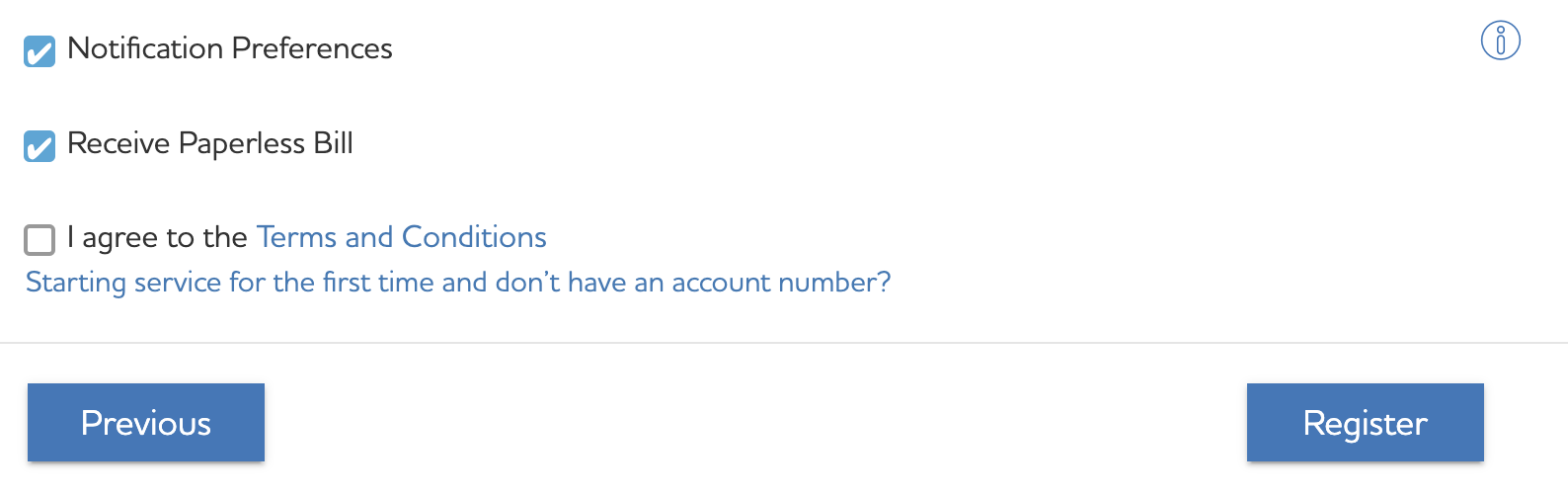Open the Terms and Conditions link
Viewport: 1568px width, 496px height.
(x=401, y=237)
